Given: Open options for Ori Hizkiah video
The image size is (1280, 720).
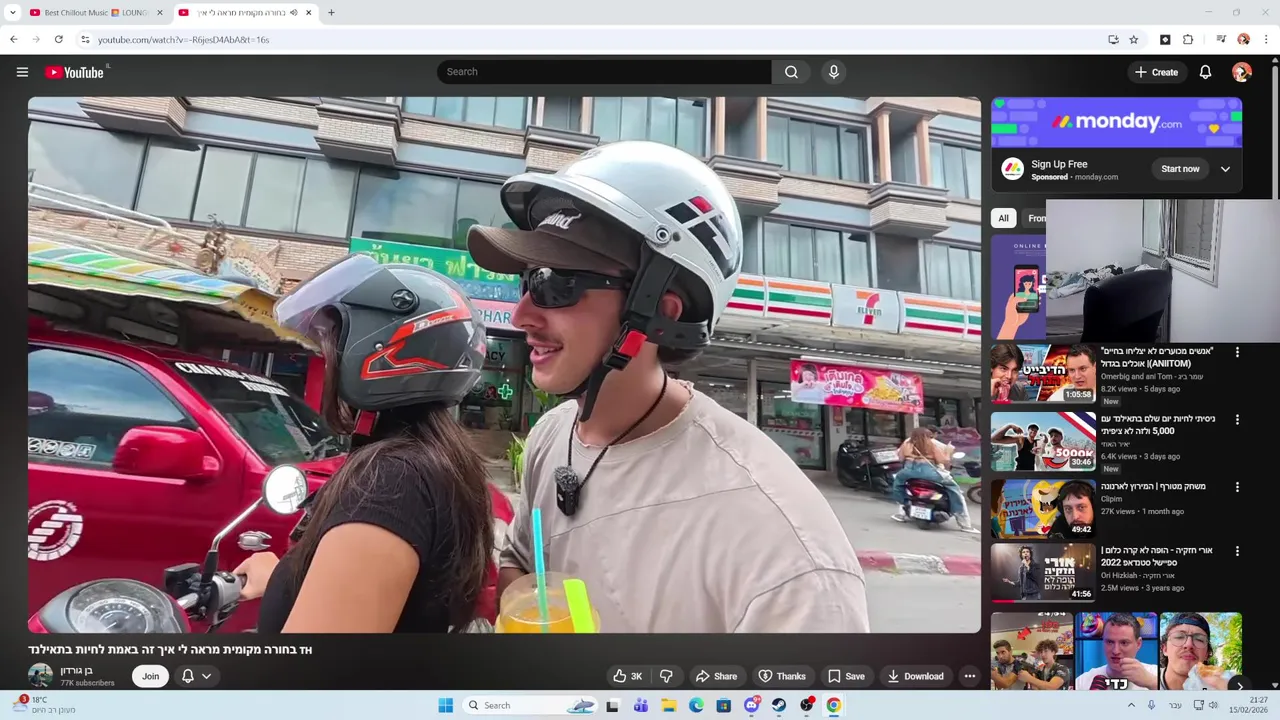Looking at the screenshot, I should click(1237, 551).
